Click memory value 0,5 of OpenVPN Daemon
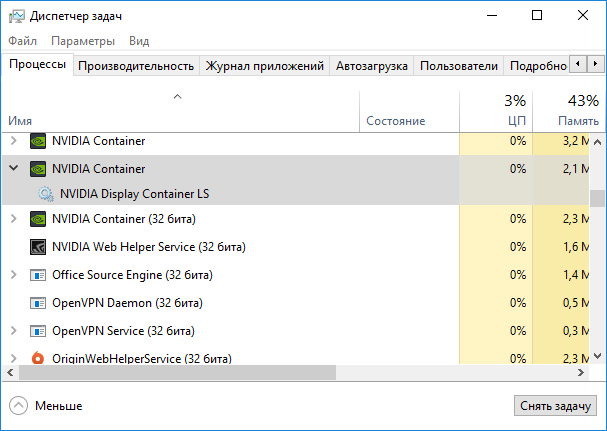Viewport: 607px width, 431px height. click(x=576, y=303)
